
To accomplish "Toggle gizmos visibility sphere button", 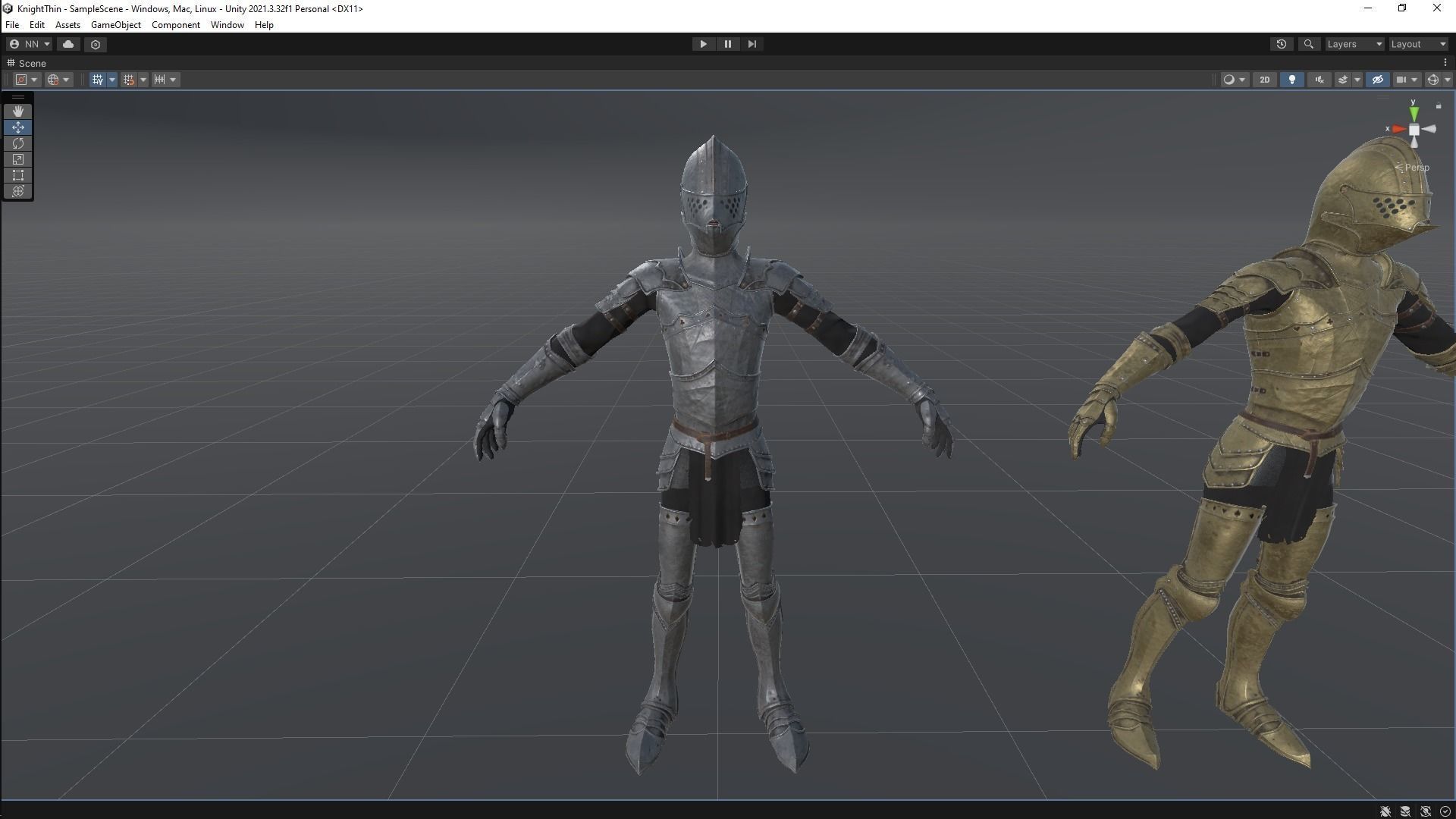I will click(1432, 80).
